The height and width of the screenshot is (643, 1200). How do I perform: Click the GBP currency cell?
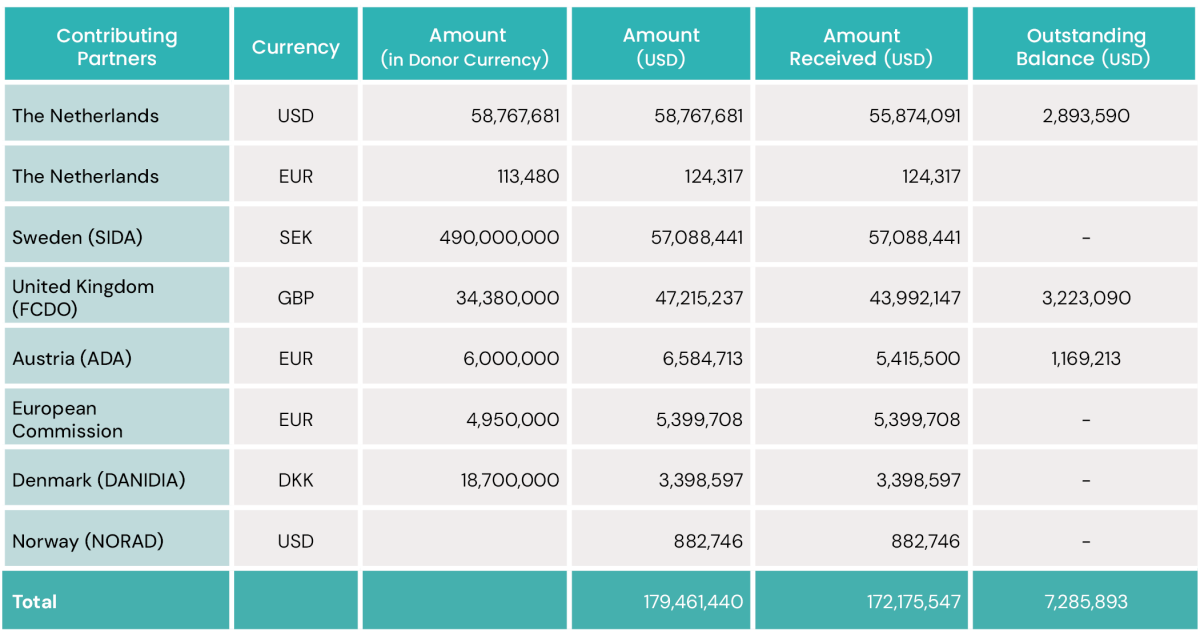point(296,298)
